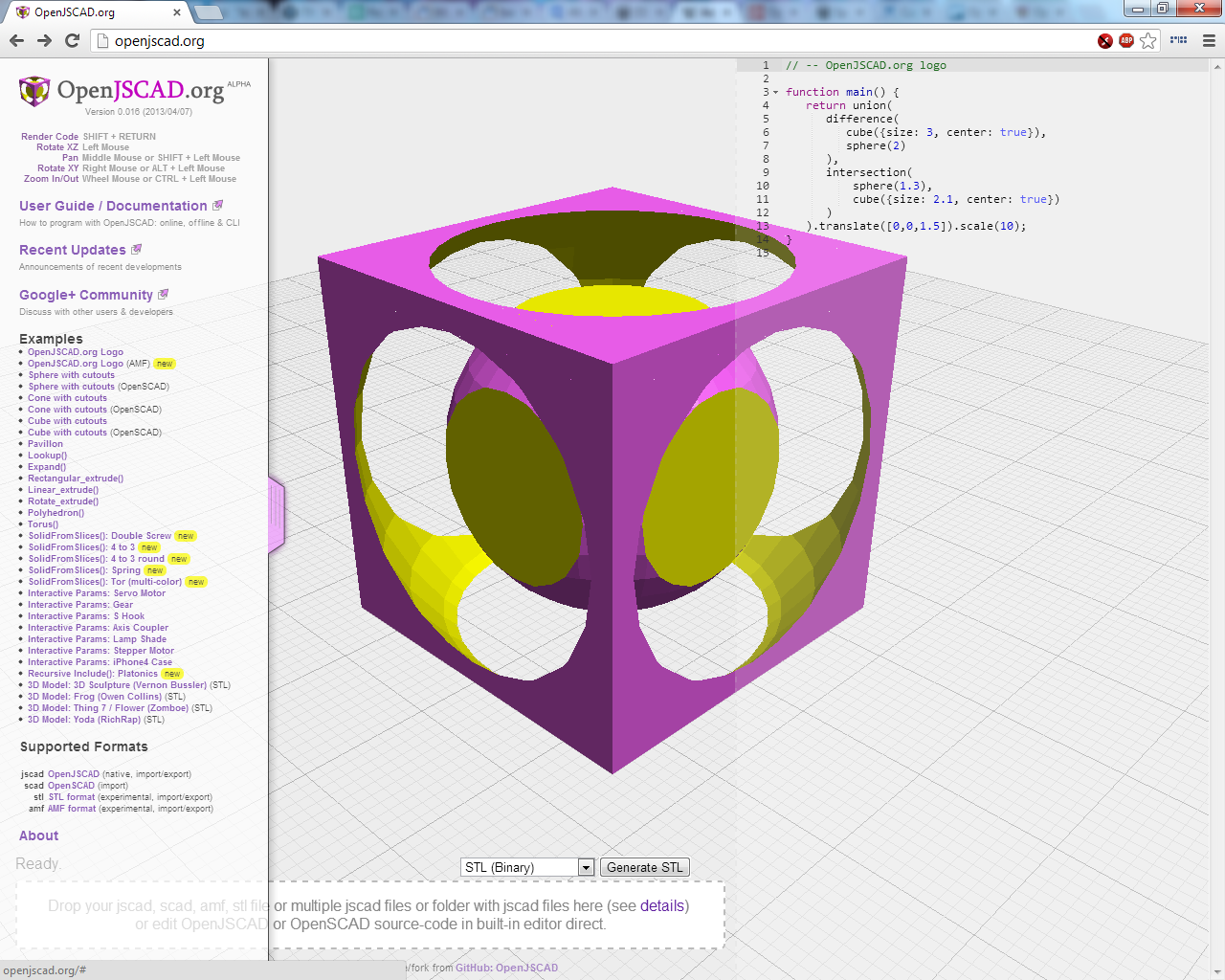Load the Rotate_extrude() example
Viewport: 1225px width, 980px height.
[63, 501]
